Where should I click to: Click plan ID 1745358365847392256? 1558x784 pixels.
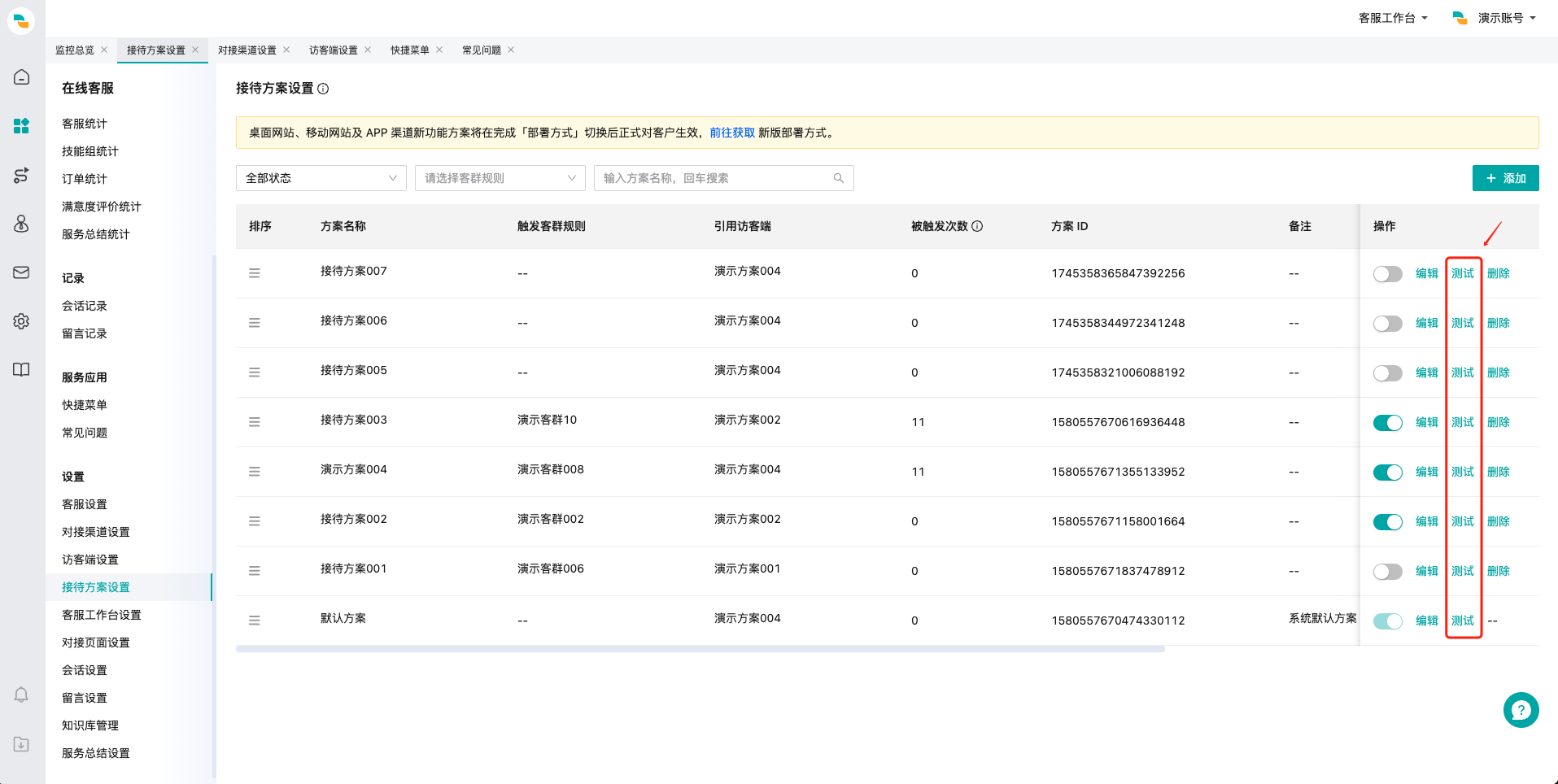point(1118,273)
